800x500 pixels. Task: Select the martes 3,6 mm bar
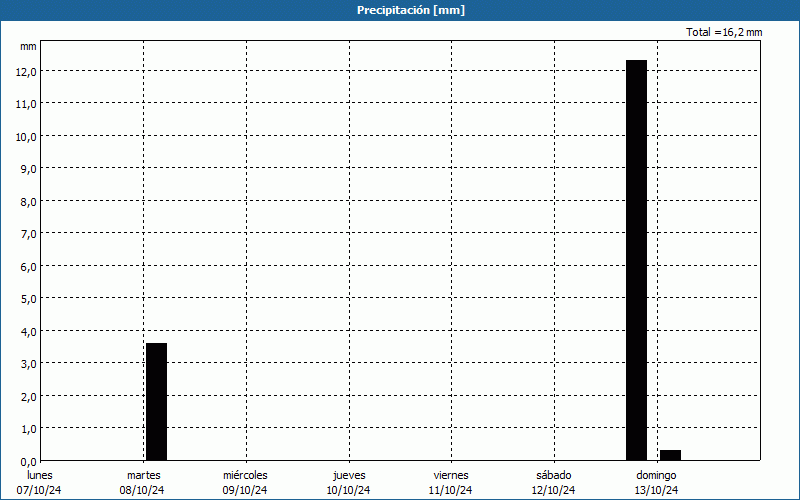click(157, 402)
